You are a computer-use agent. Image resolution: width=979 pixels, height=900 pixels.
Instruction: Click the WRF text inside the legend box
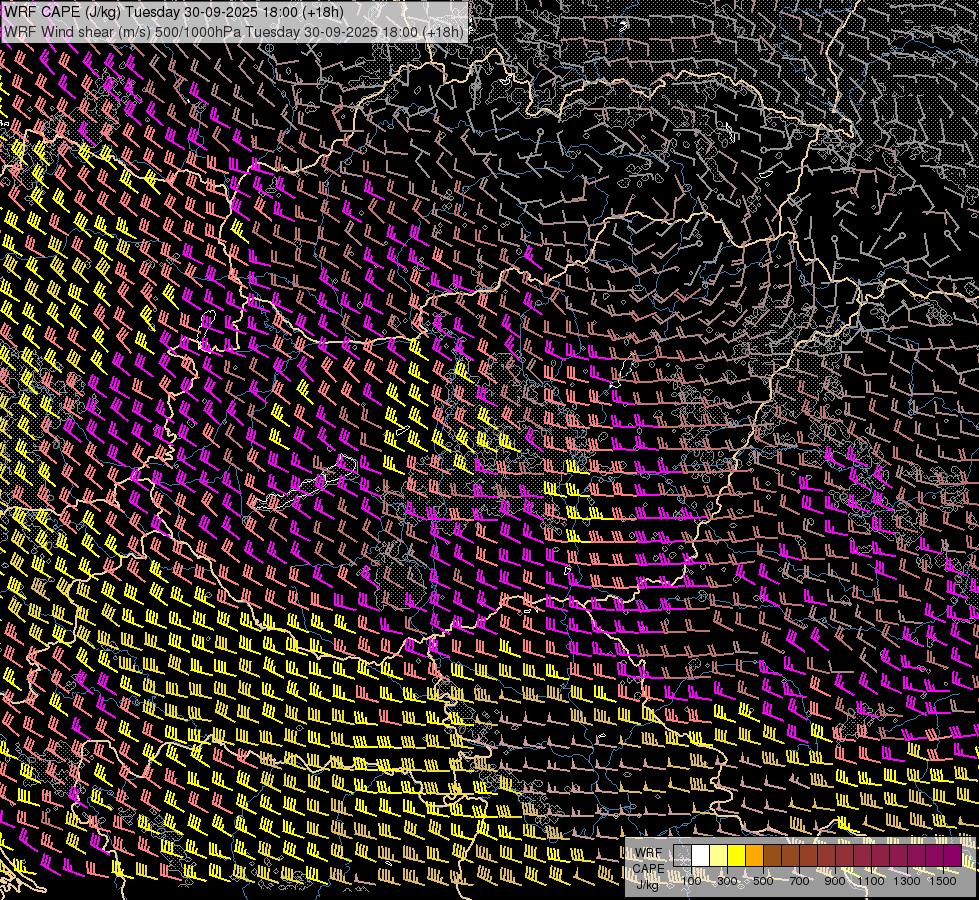click(x=648, y=853)
